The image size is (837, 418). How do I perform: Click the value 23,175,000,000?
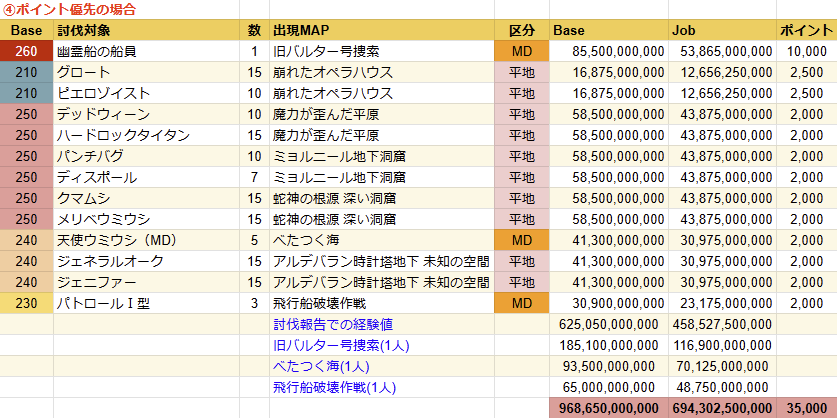coord(726,303)
